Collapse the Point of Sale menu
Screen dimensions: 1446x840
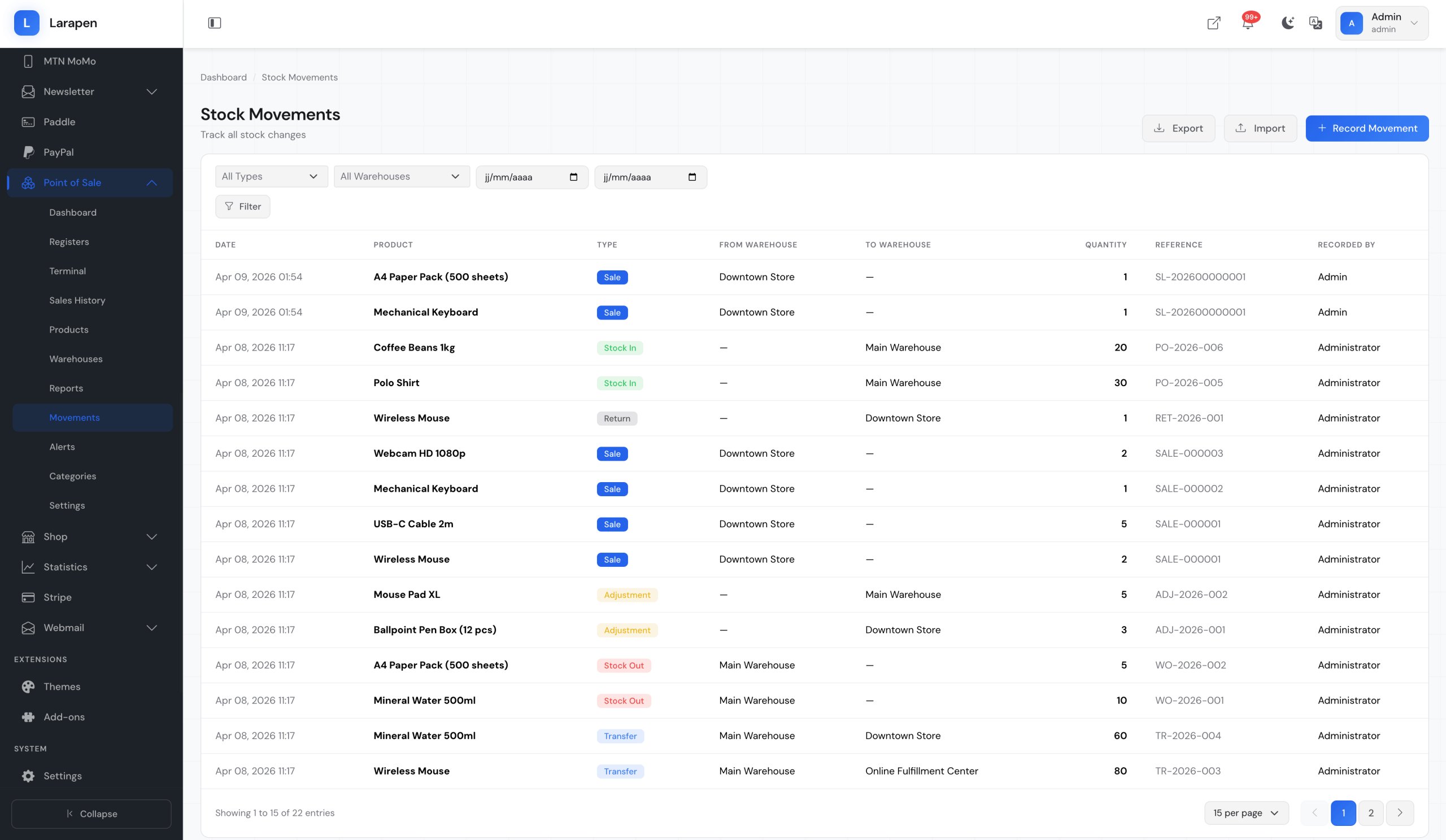[151, 182]
